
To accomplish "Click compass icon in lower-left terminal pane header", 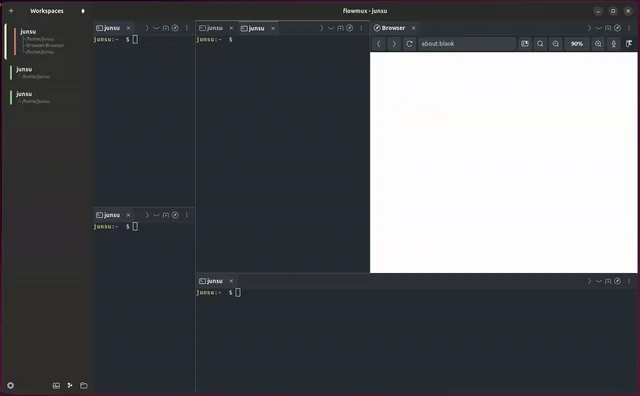I will (175, 215).
